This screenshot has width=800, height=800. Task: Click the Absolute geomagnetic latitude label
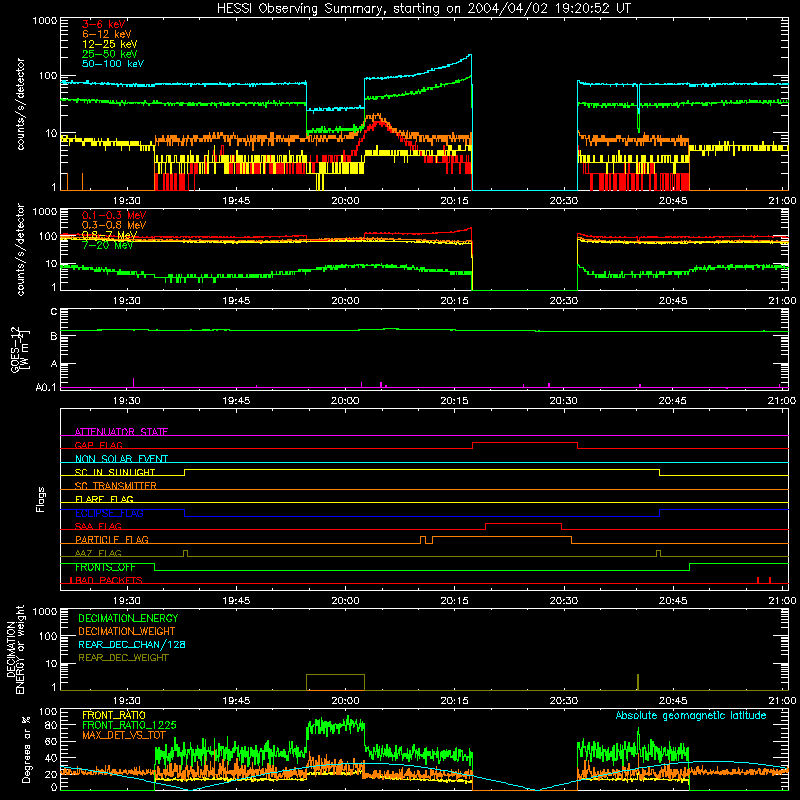(691, 715)
